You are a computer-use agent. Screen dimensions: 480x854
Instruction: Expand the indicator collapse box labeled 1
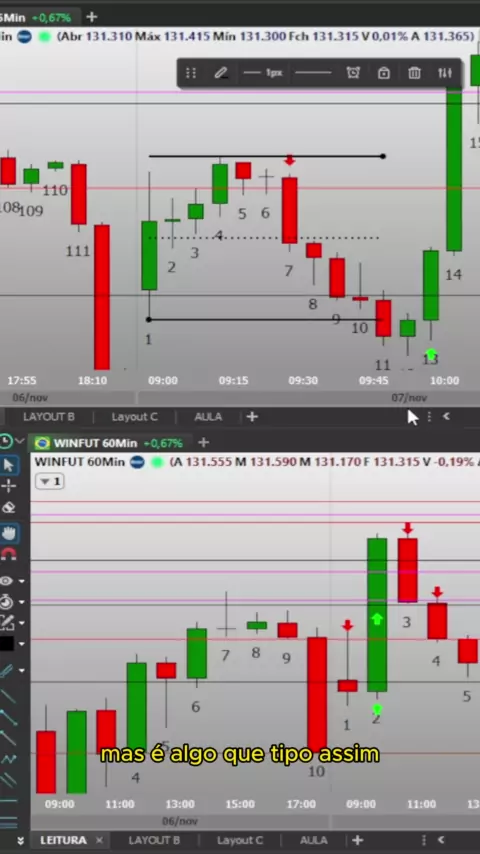point(50,481)
